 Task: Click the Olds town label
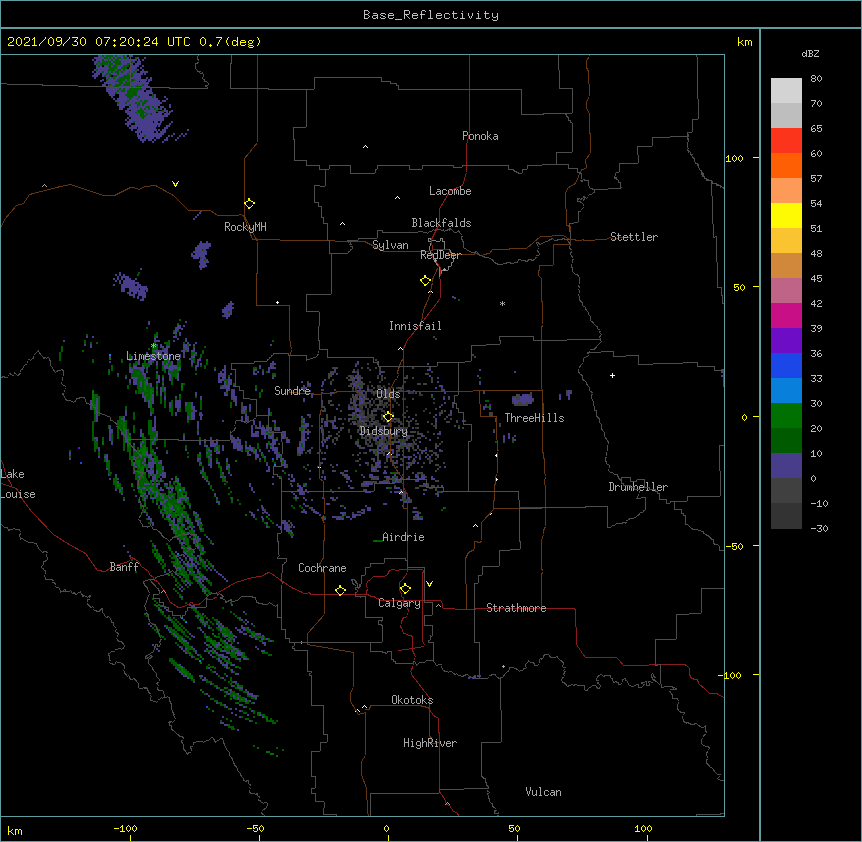coord(388,394)
